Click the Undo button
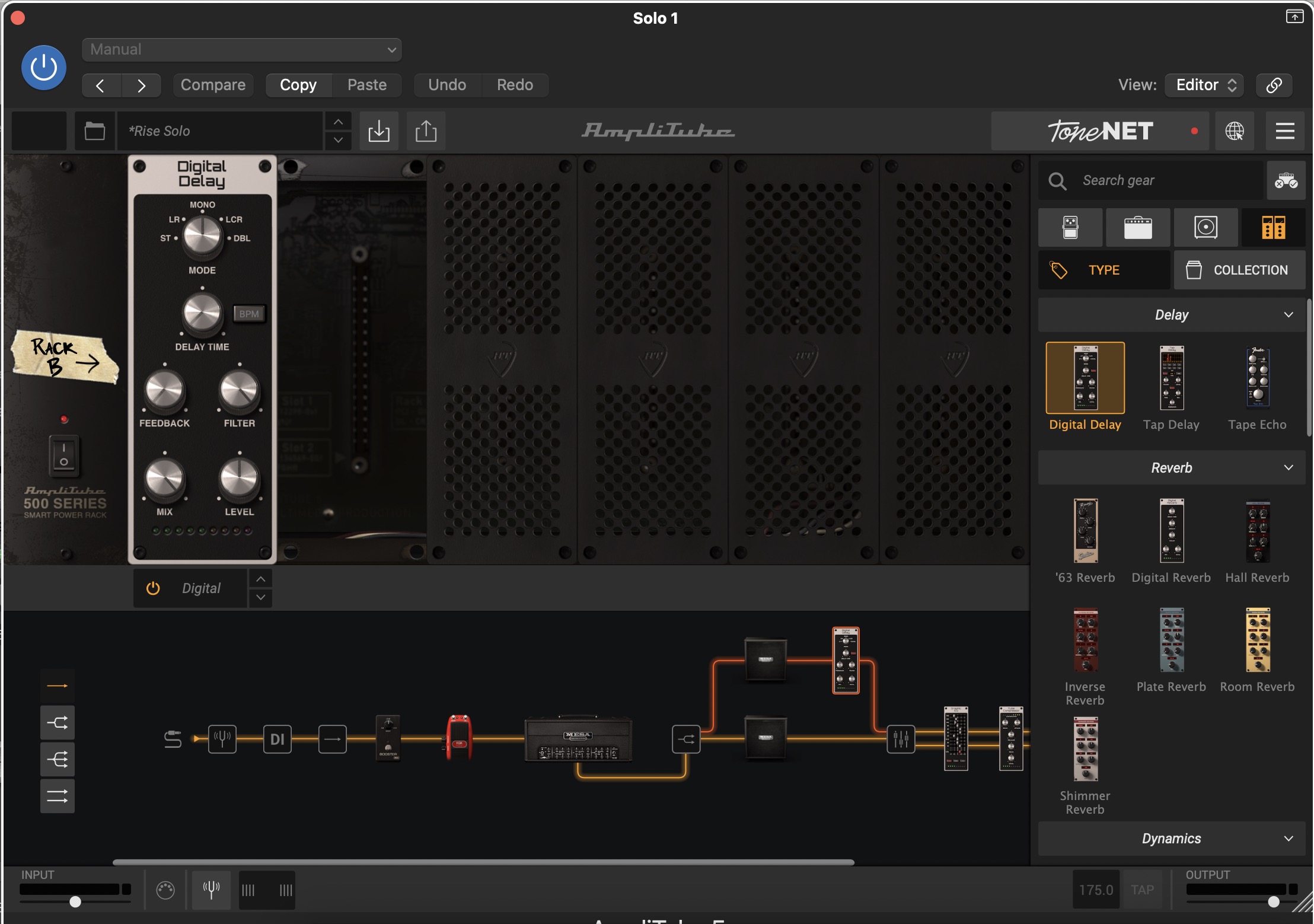1314x924 pixels. coord(447,85)
